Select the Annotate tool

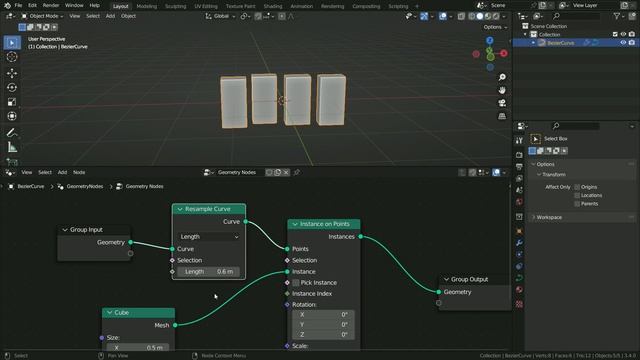coord(12,133)
